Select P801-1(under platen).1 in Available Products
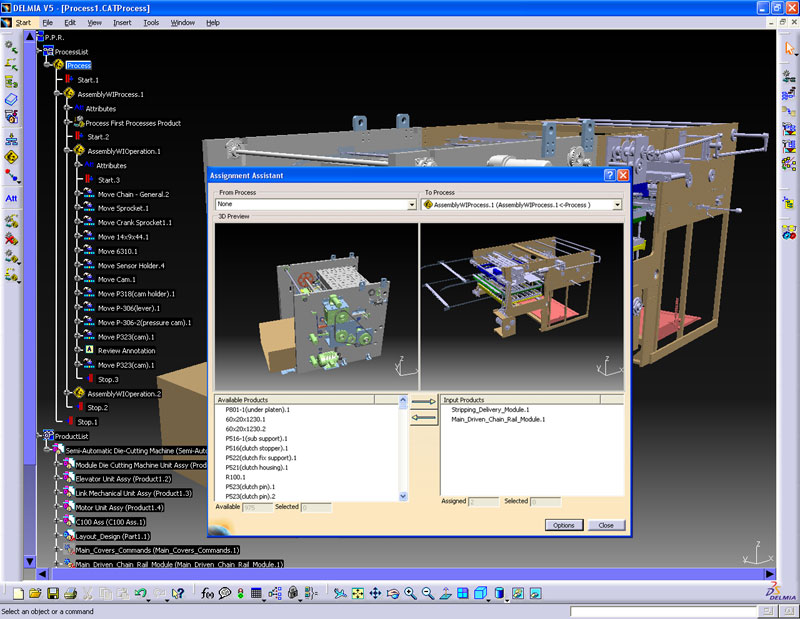Image resolution: width=800 pixels, height=619 pixels. coord(257,409)
